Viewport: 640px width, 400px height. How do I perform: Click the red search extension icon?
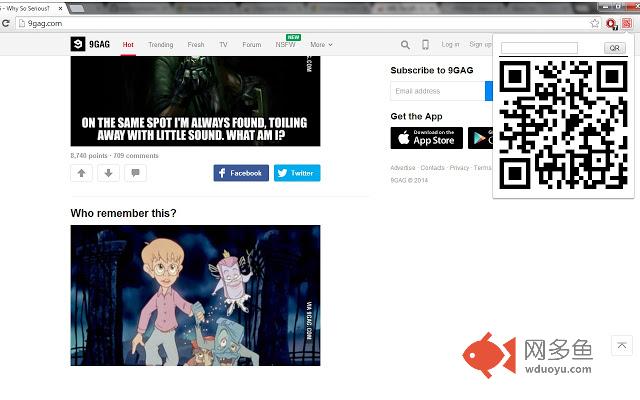tap(611, 24)
